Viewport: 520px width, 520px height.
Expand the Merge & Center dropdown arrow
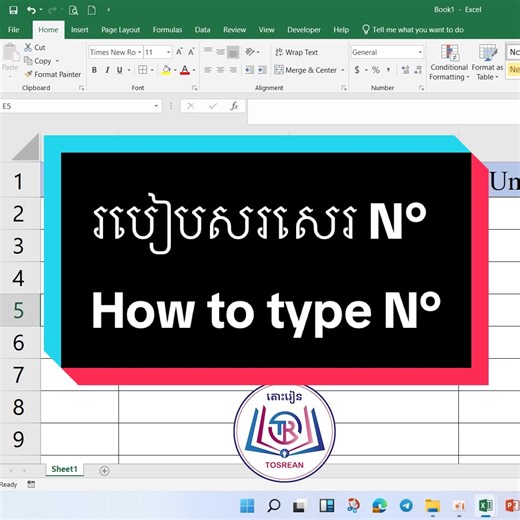pos(343,70)
